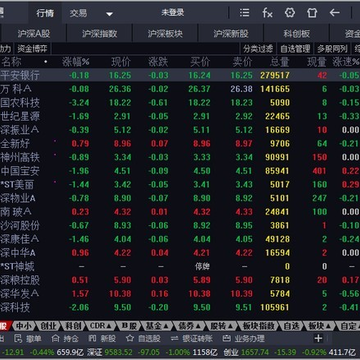Open the 沪深A股 market tab
Image resolution: width=360 pixels, height=360 pixels.
[x=34, y=34]
